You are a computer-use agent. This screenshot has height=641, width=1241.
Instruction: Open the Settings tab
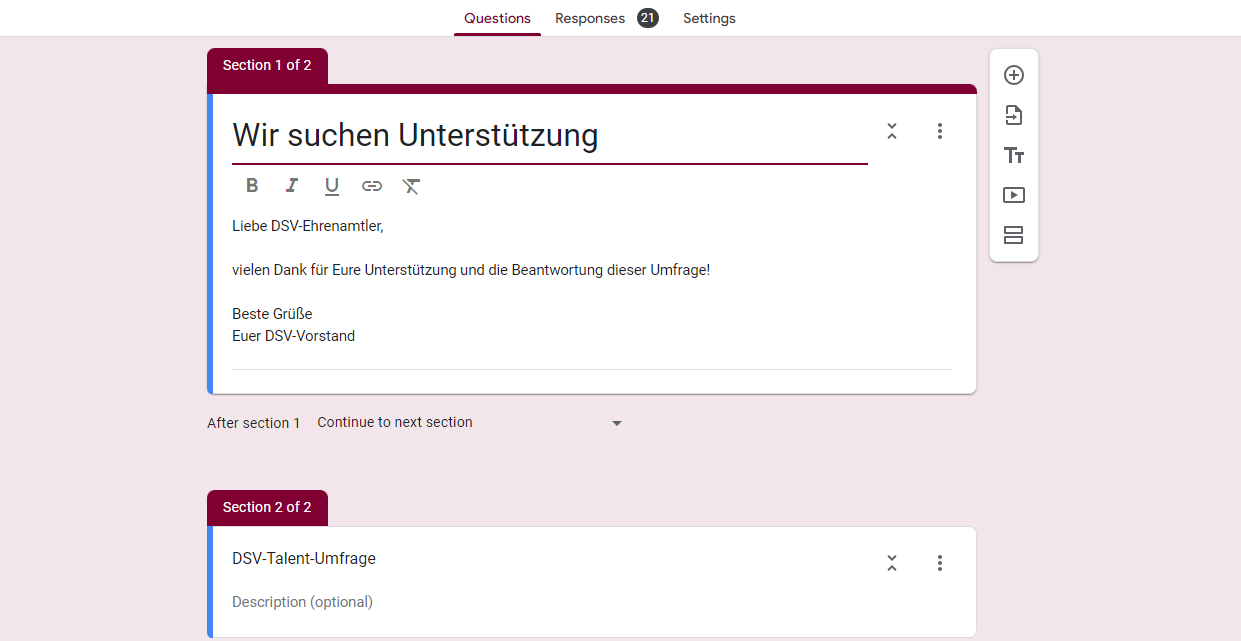(709, 18)
